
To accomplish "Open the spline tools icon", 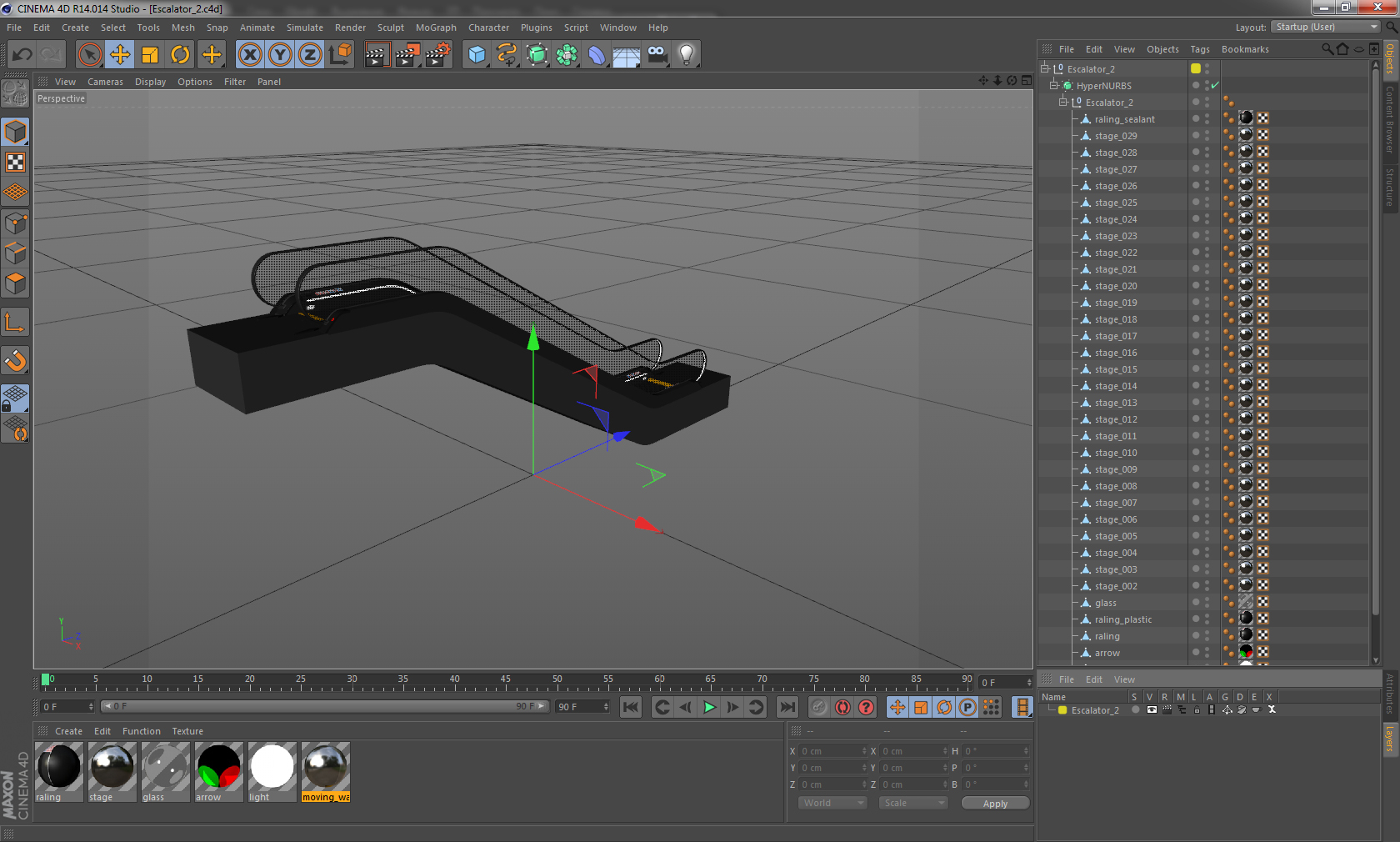I will click(x=507, y=55).
